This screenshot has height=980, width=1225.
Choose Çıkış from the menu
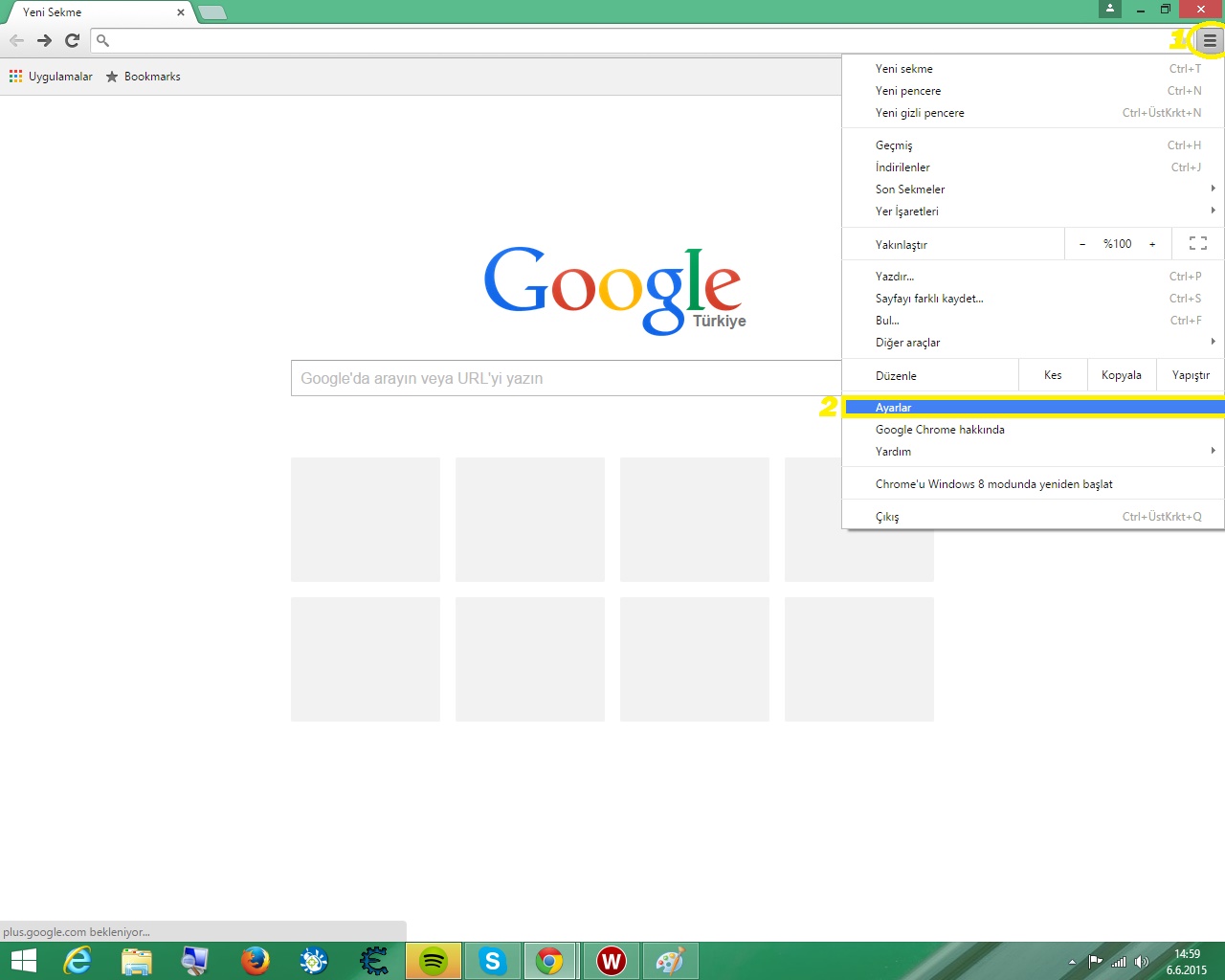click(1034, 517)
